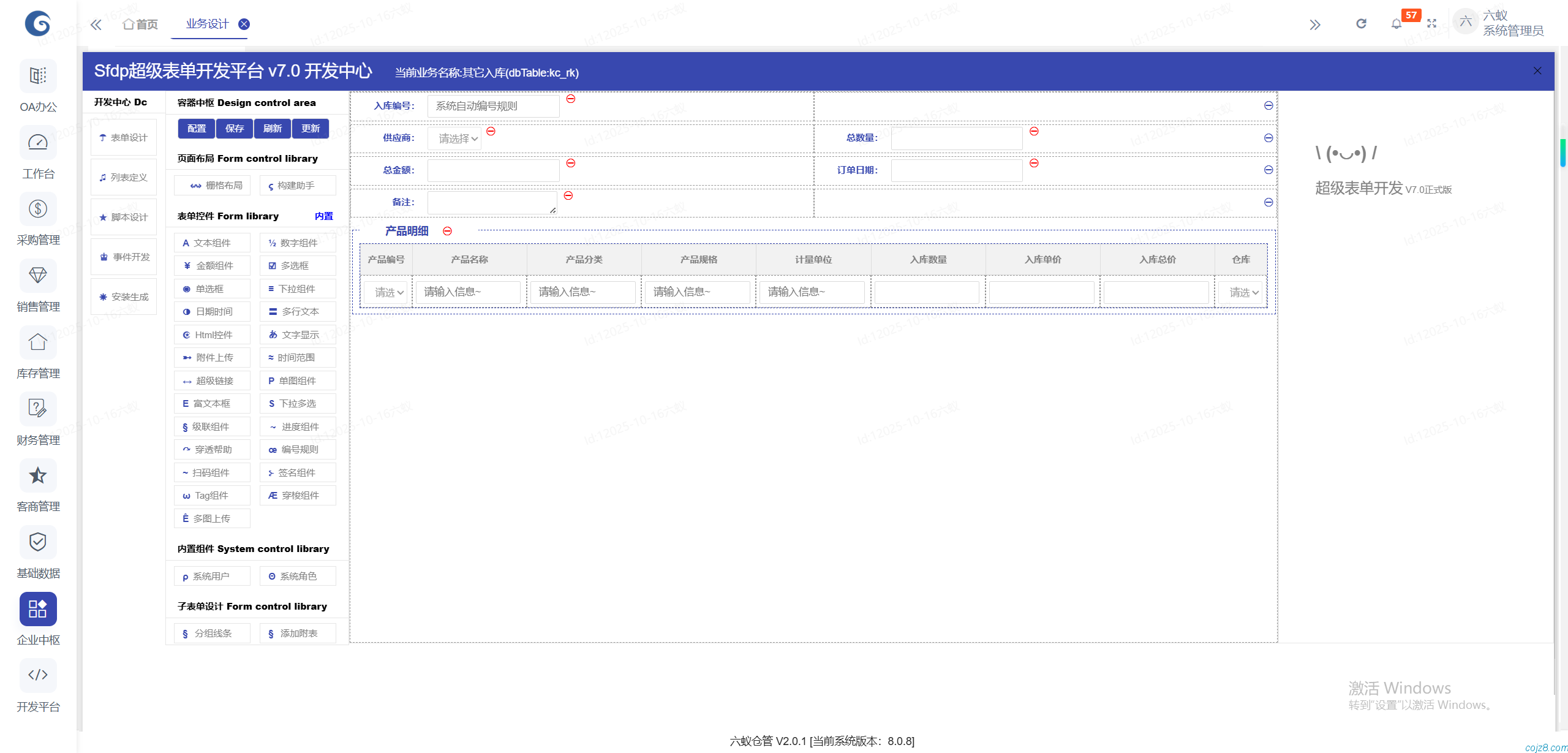The height and width of the screenshot is (753, 1568).
Task: Collapse the left sidebar arrow
Action: (x=96, y=25)
